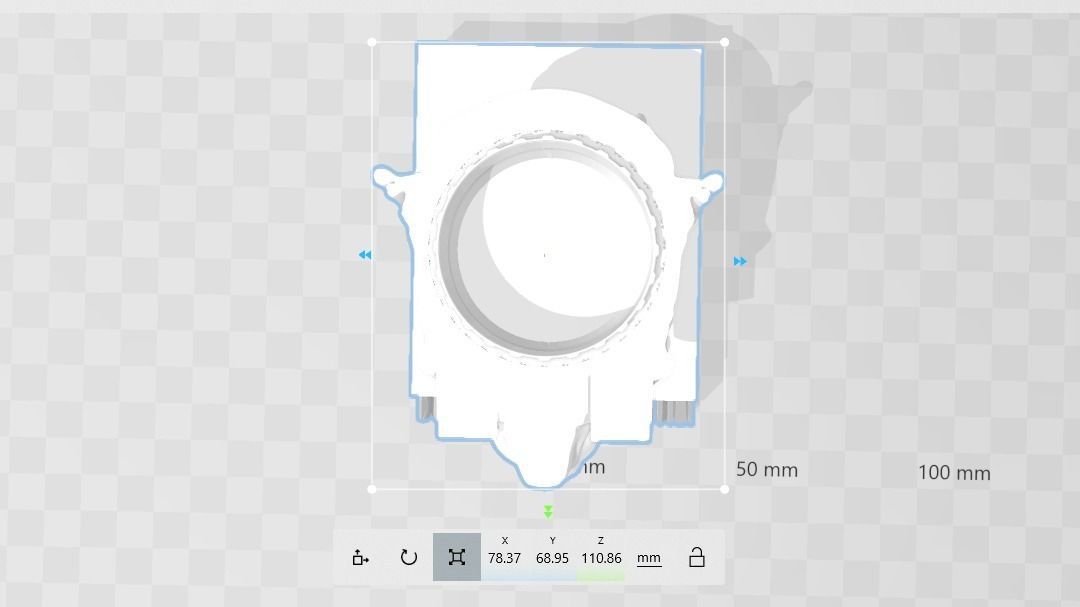The width and height of the screenshot is (1080, 607).
Task: Edit the X dimension value 78.37
Action: [504, 558]
